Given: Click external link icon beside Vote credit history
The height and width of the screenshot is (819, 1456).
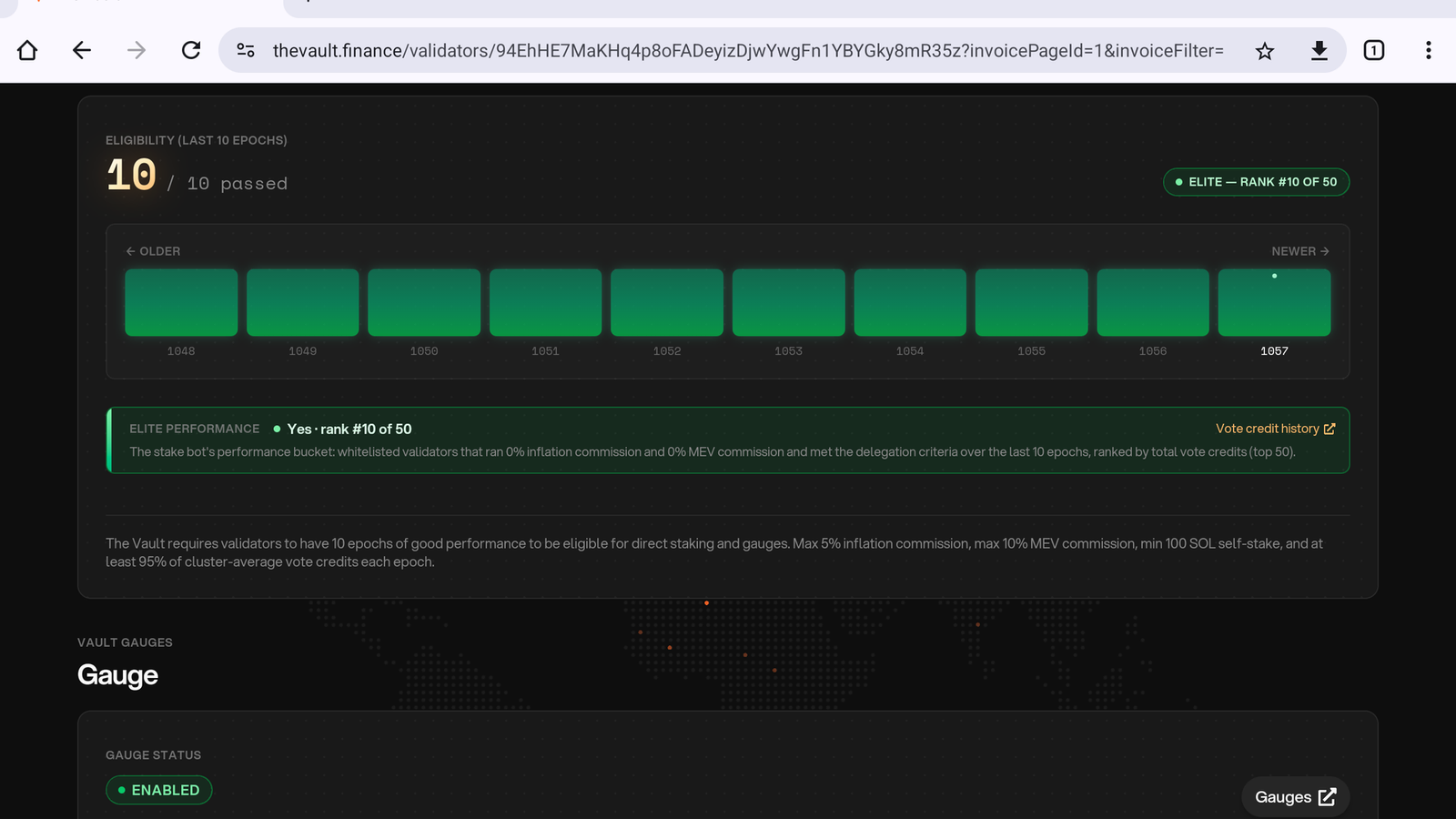Looking at the screenshot, I should coord(1330,429).
